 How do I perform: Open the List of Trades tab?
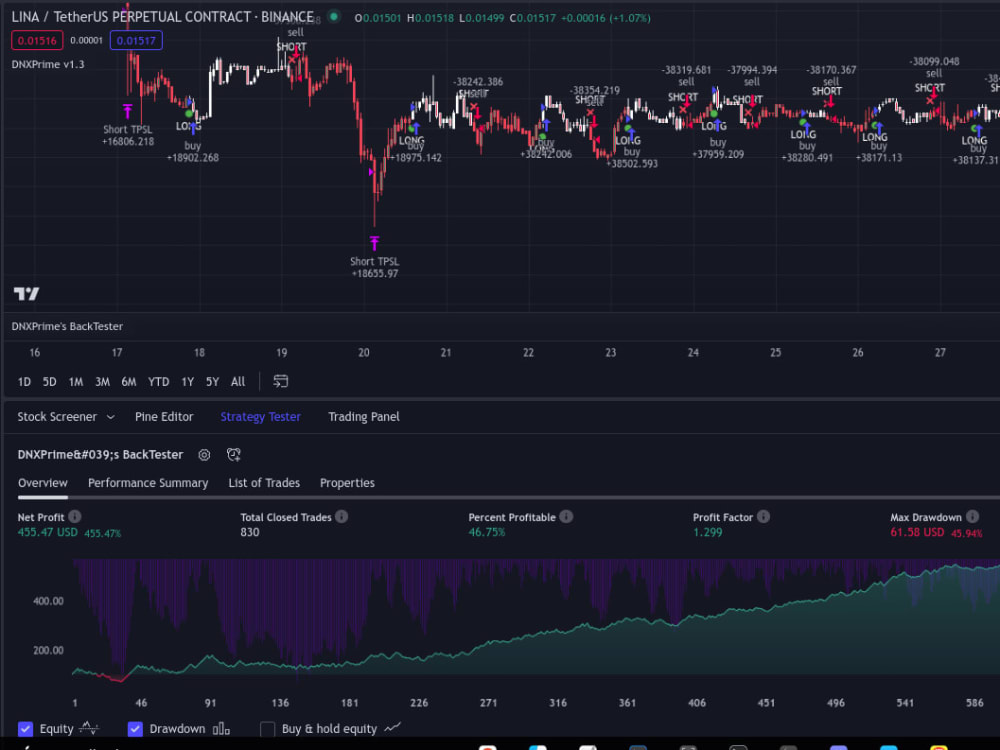264,483
